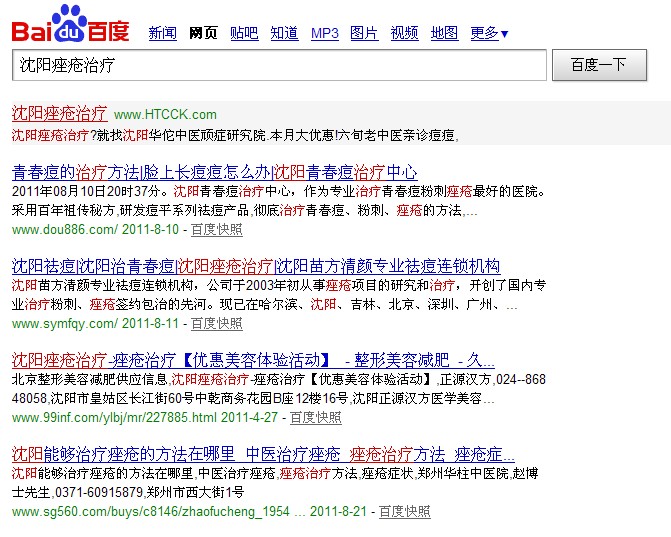Open the 沈阳祛痘 苗方清颜 result title
Viewport: 671px width, 537px height.
pyautogui.click(x=255, y=266)
